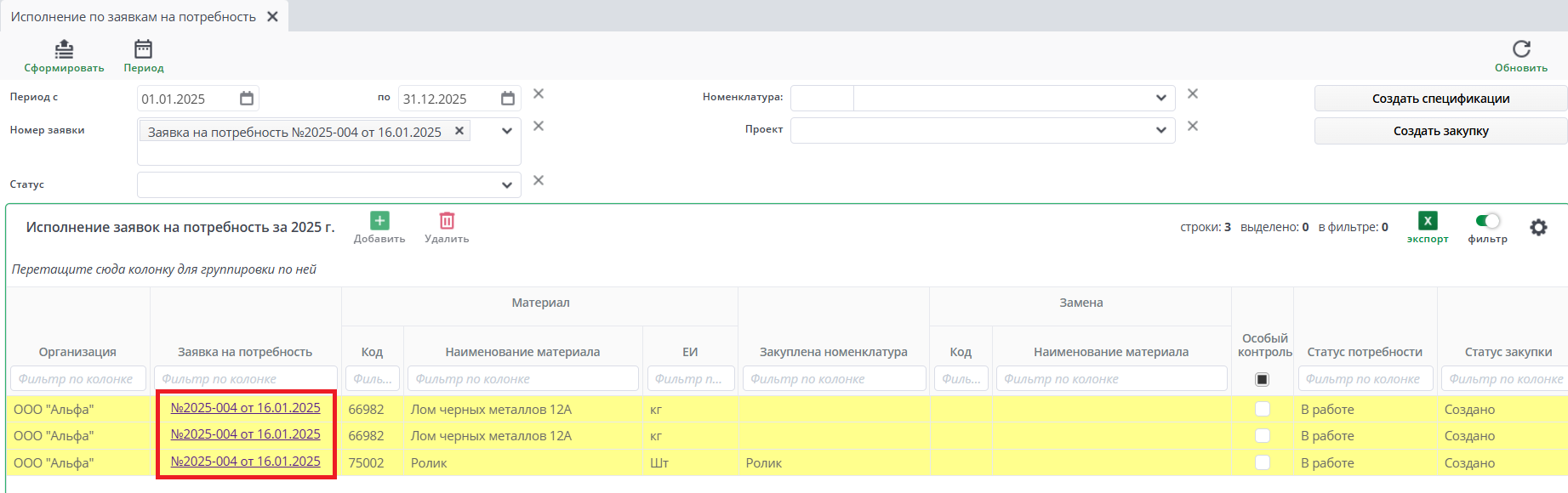The image size is (1568, 493).
Task: Open table settings gear icon
Action: 1538,228
